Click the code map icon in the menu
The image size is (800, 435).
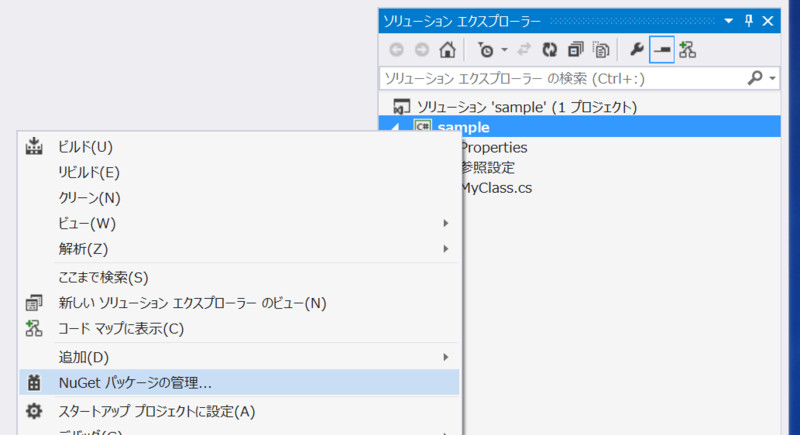click(34, 328)
